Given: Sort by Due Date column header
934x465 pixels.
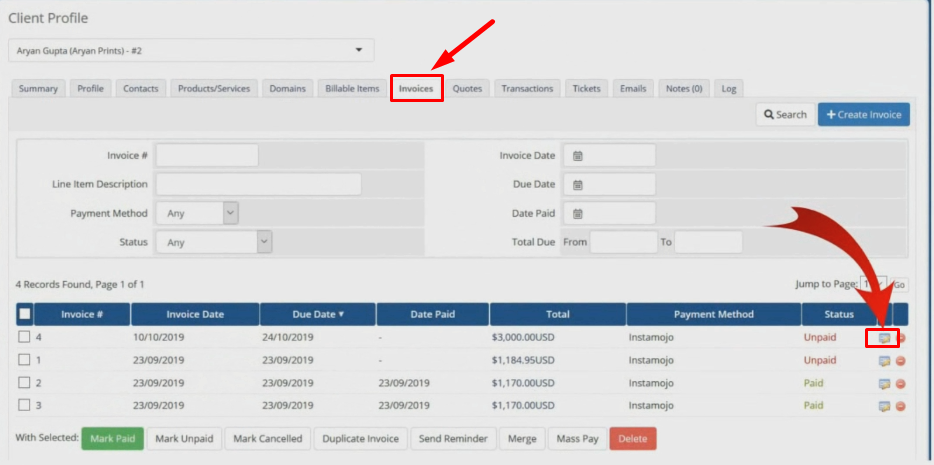Looking at the screenshot, I should 317,314.
